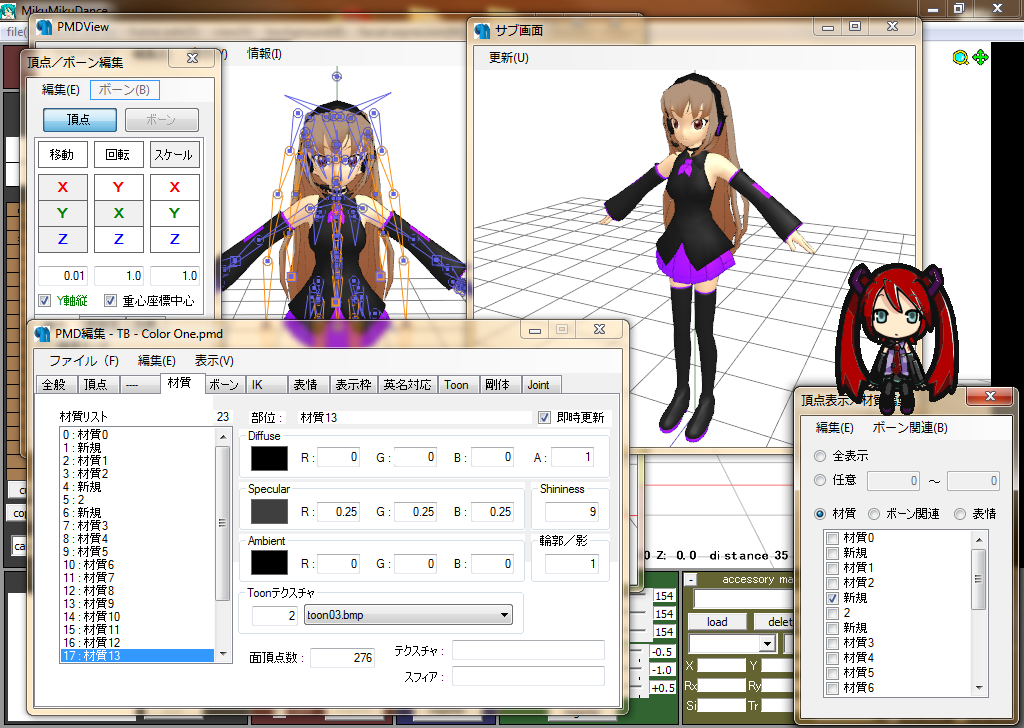Click green Y under スケール column
Image resolution: width=1024 pixels, height=728 pixels.
[175, 214]
